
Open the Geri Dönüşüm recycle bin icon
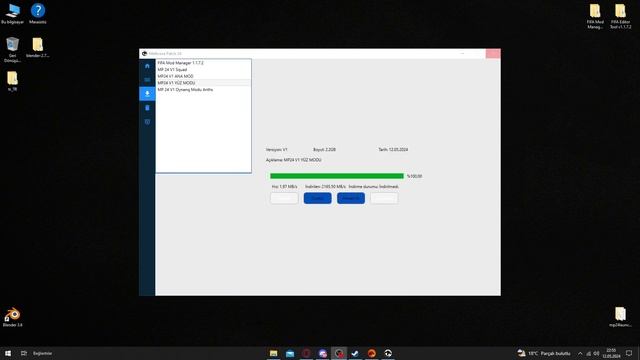12,49
